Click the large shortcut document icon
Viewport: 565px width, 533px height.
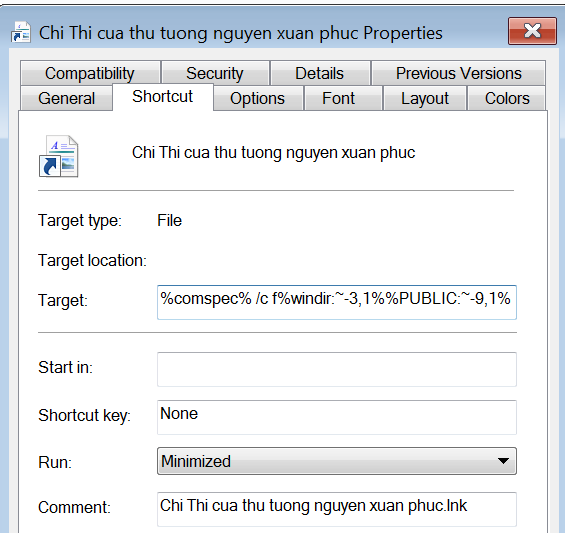[x=58, y=156]
